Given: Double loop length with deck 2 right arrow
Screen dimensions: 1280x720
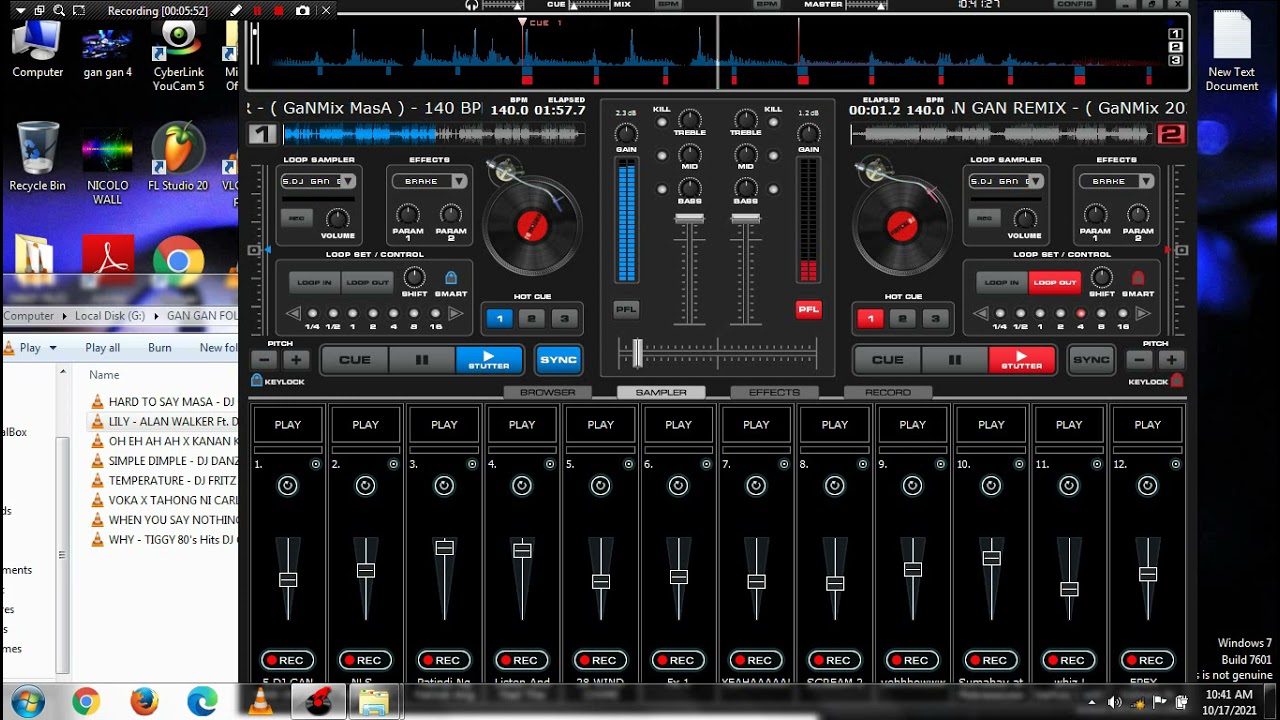Looking at the screenshot, I should tap(1142, 314).
